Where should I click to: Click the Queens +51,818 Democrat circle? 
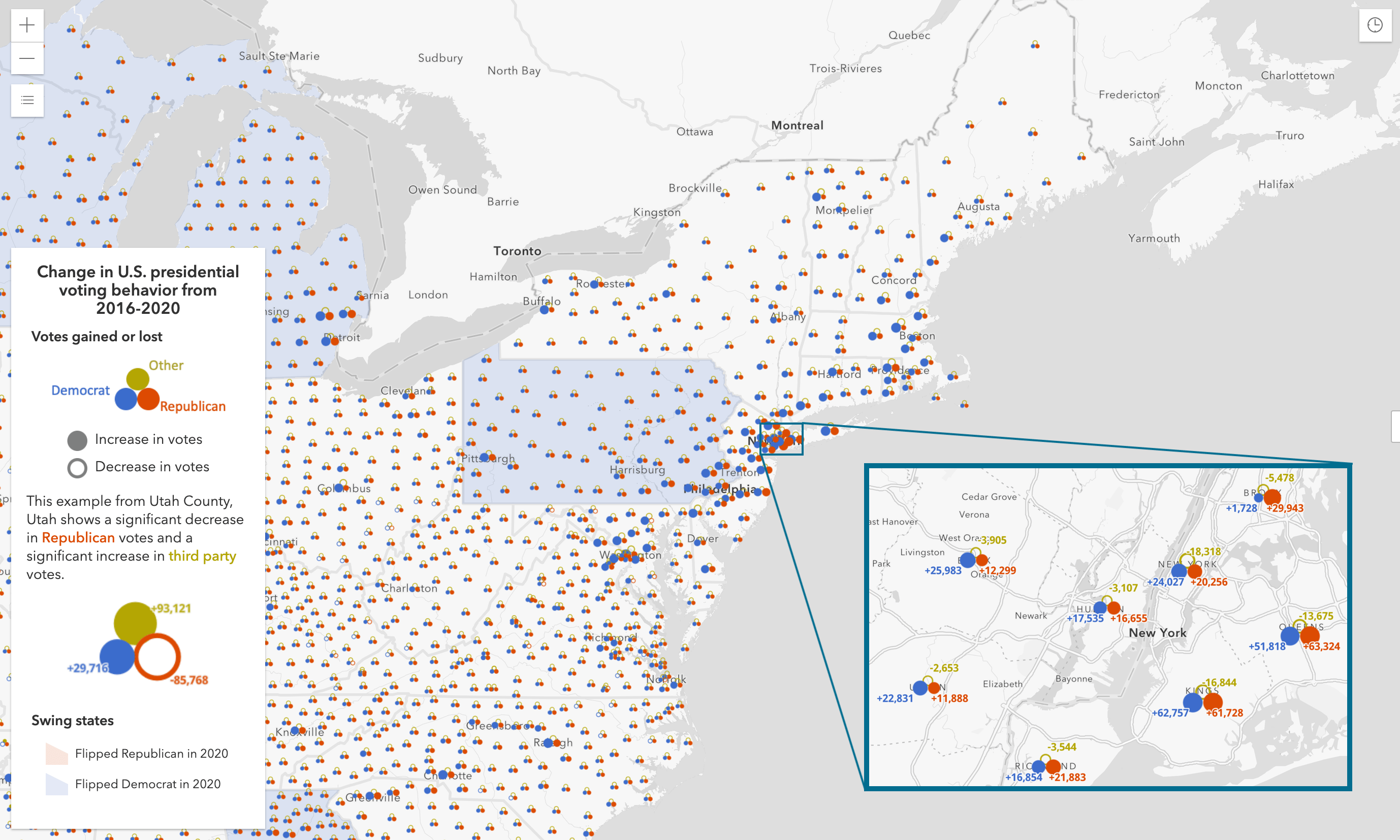click(1290, 636)
